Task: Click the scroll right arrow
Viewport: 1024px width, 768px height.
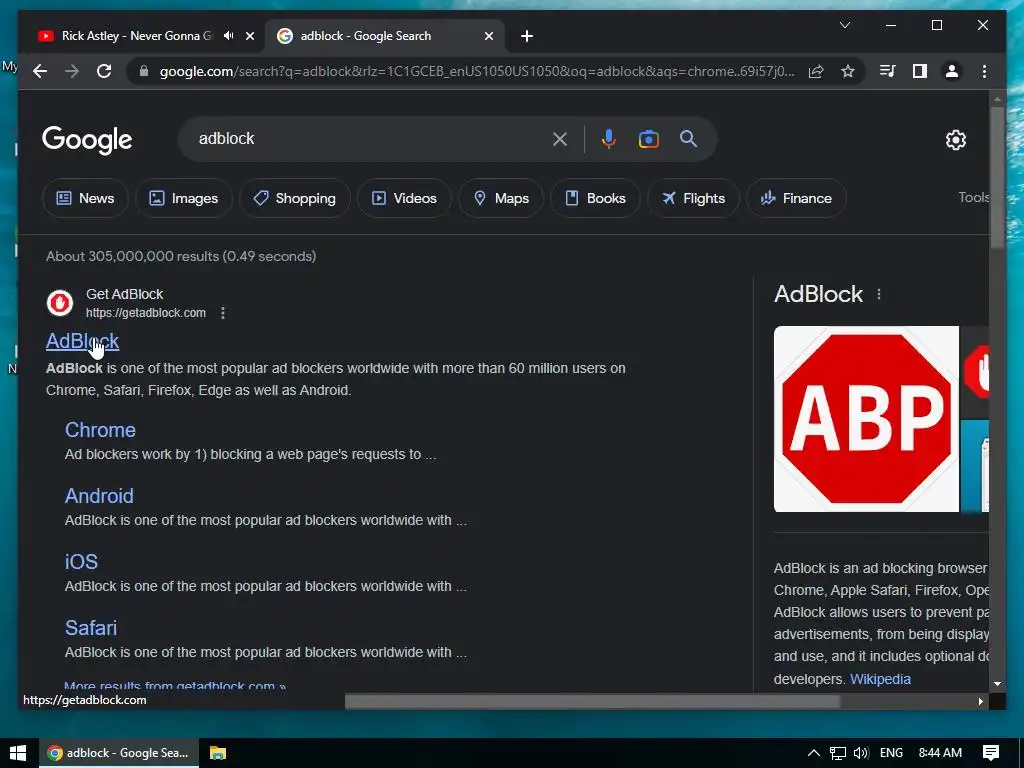Action: click(980, 701)
